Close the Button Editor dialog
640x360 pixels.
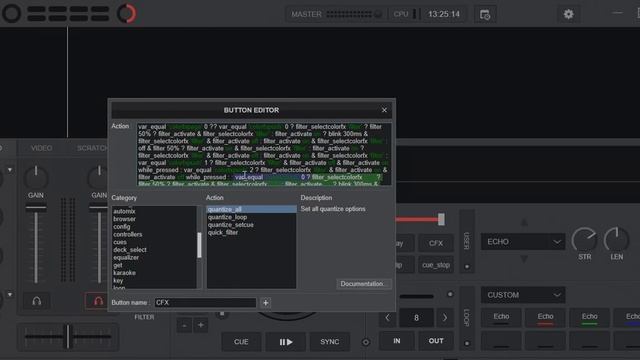(x=384, y=110)
